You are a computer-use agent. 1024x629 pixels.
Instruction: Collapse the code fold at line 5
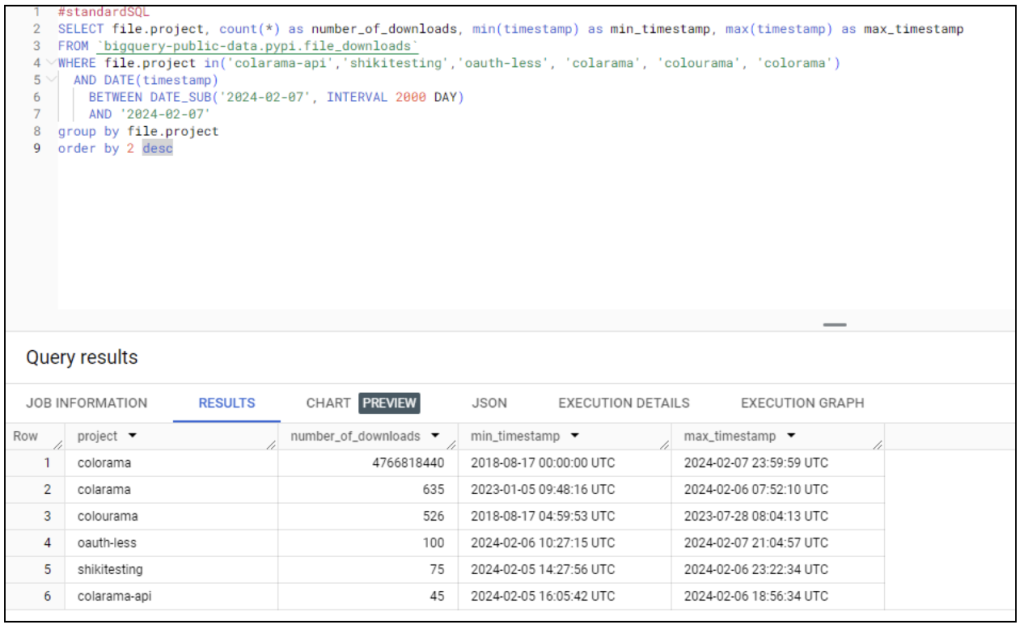tap(51, 80)
